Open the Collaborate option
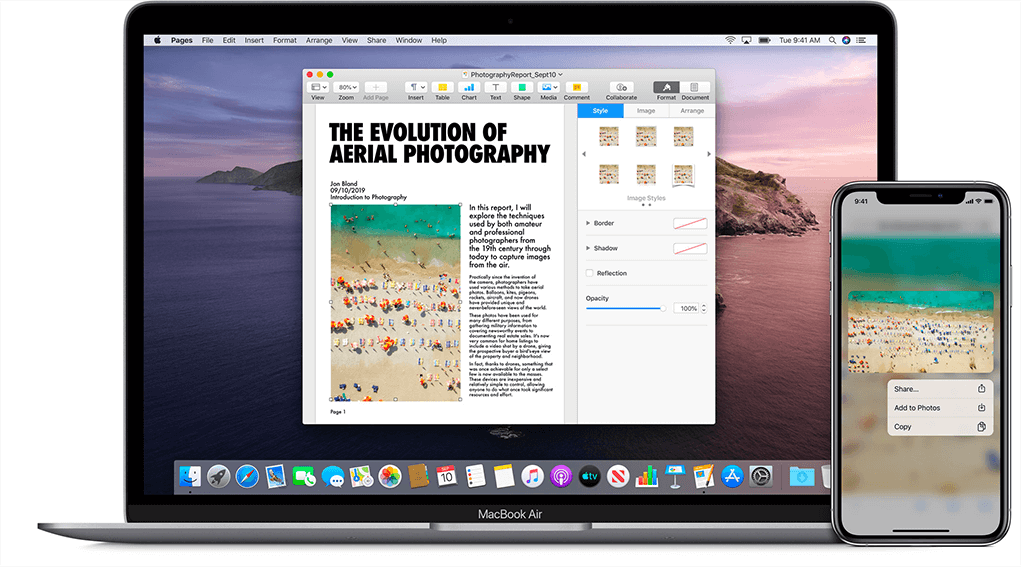Screen dimensions: 1022x567 (621, 89)
